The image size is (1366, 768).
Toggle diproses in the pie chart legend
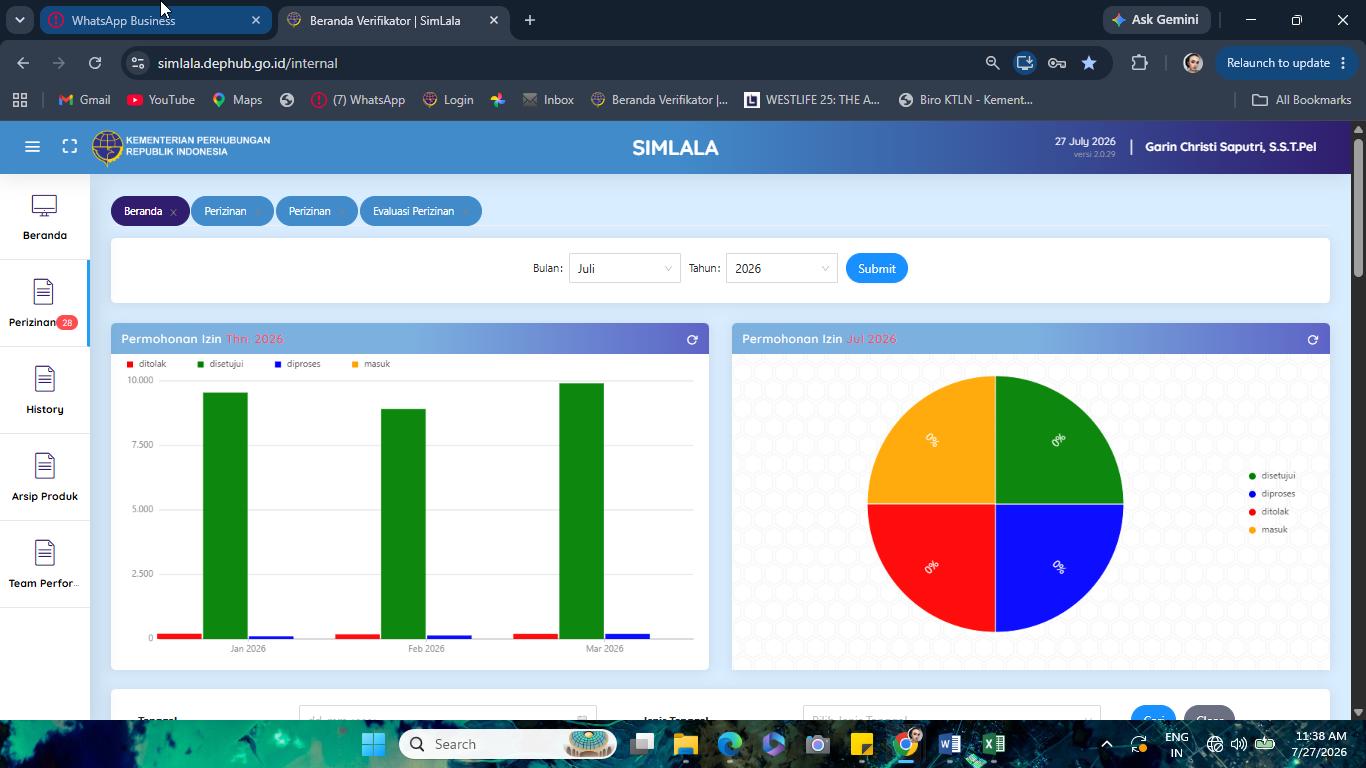pos(1272,494)
